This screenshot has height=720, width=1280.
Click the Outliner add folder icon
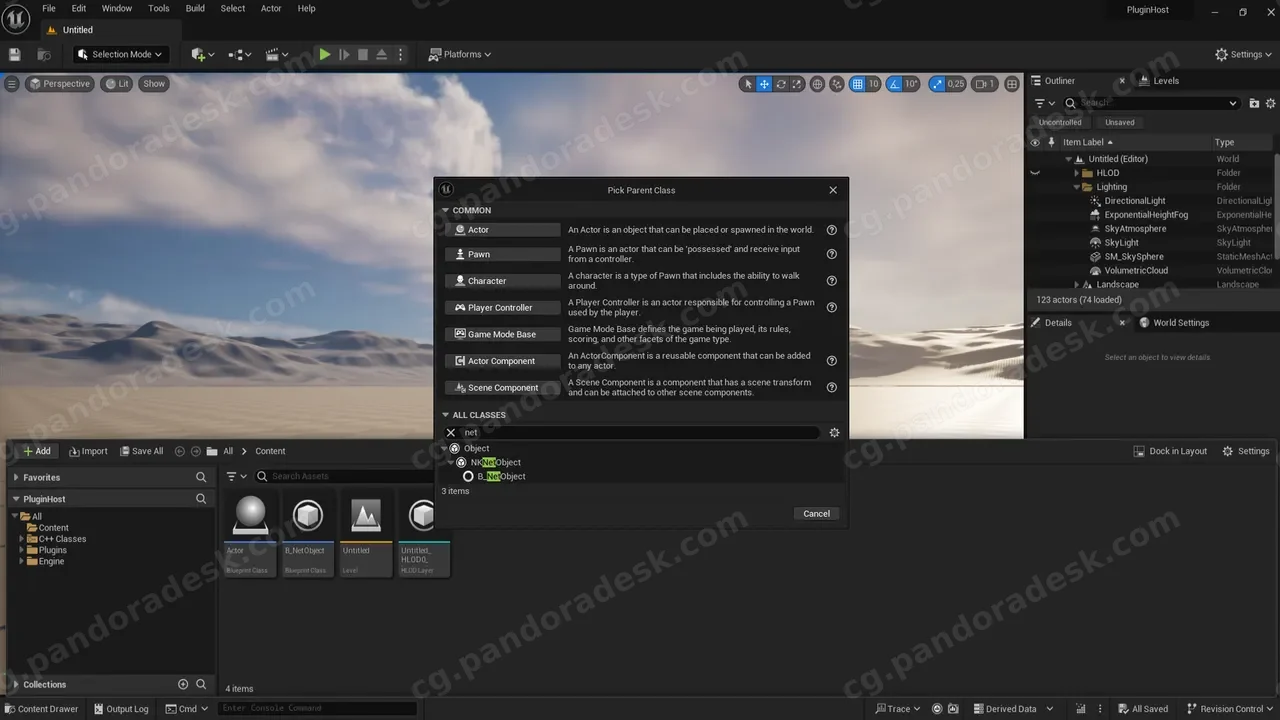coord(1255,103)
